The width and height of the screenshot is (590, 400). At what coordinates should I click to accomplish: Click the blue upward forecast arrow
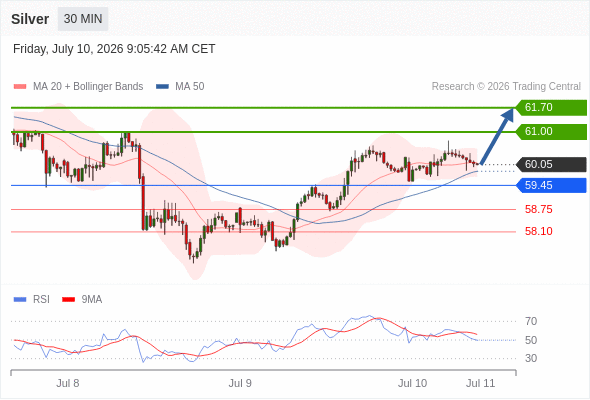tap(497, 136)
